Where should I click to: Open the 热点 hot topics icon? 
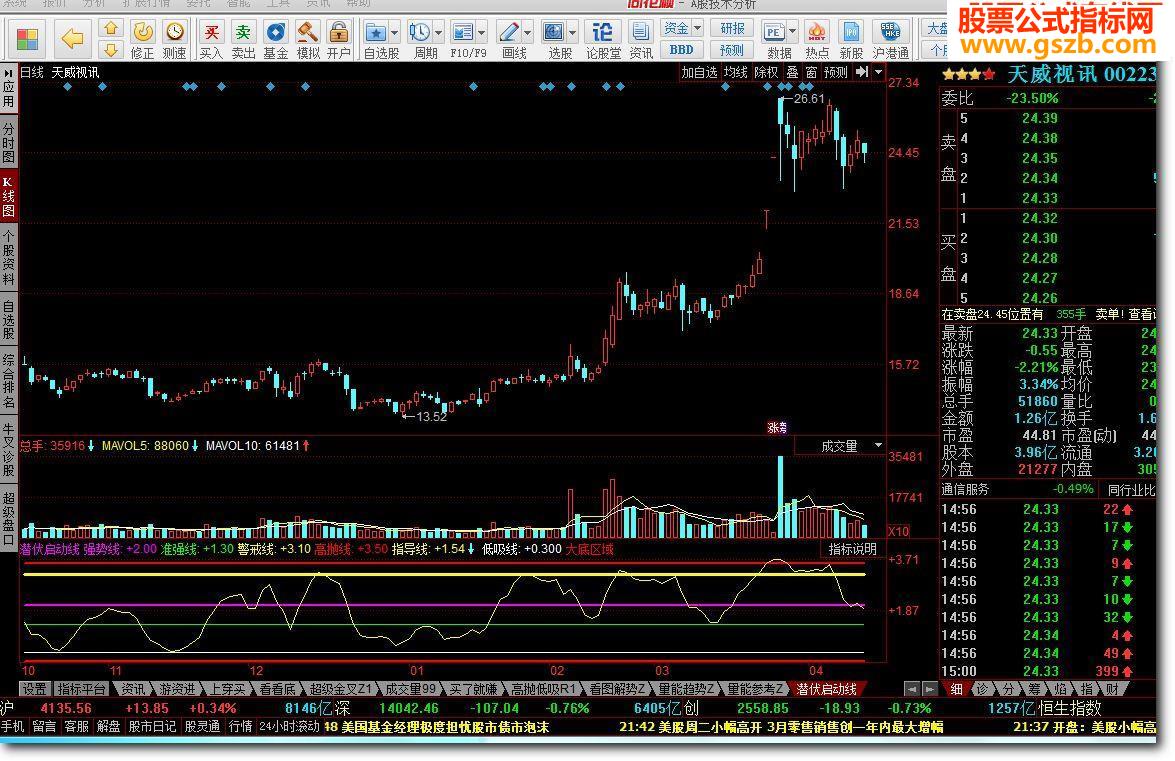click(817, 40)
